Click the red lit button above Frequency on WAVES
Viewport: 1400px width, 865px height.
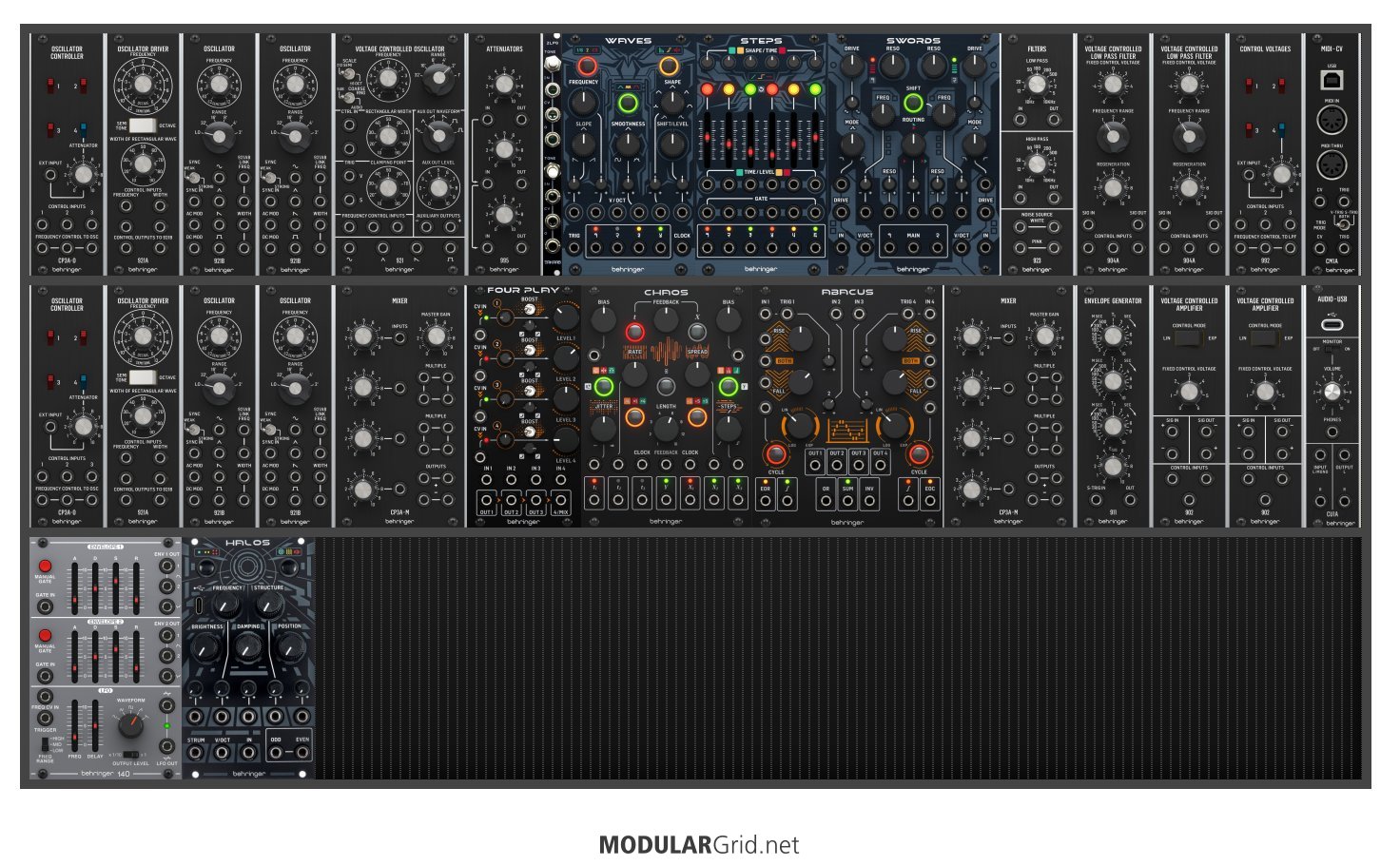click(x=587, y=66)
